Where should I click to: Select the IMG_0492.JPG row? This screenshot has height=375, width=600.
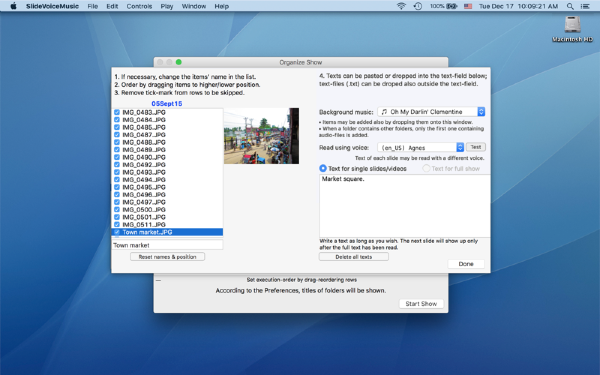(167, 165)
